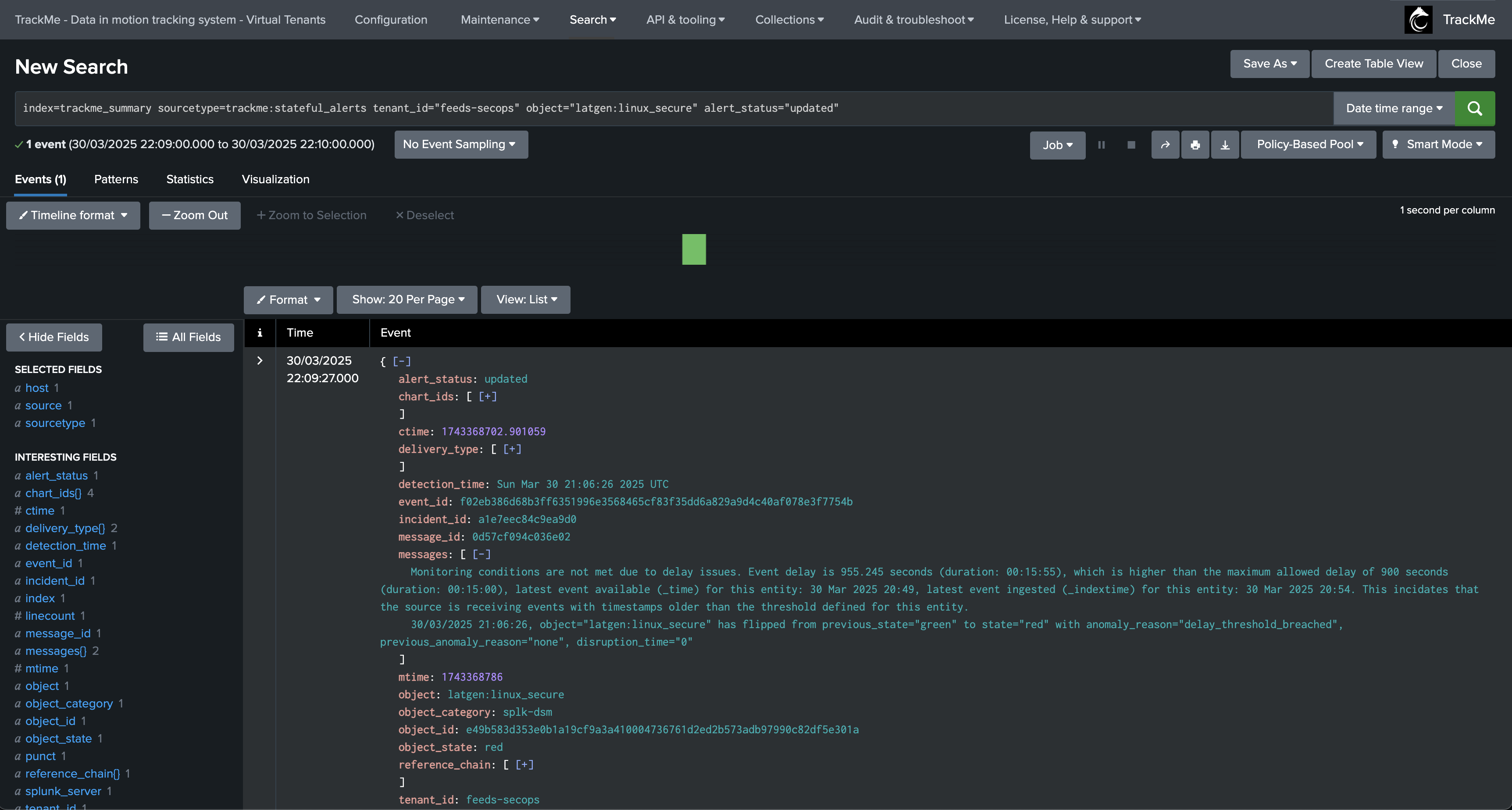Click the TrackMe logo icon

pos(1418,20)
